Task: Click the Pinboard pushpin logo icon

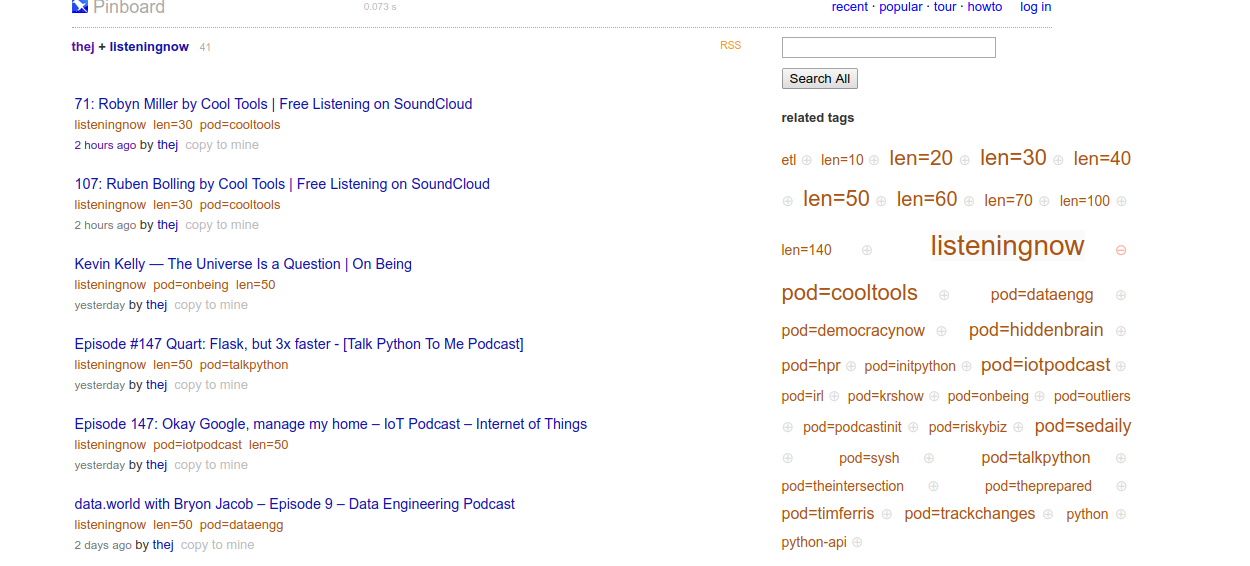Action: click(80, 7)
